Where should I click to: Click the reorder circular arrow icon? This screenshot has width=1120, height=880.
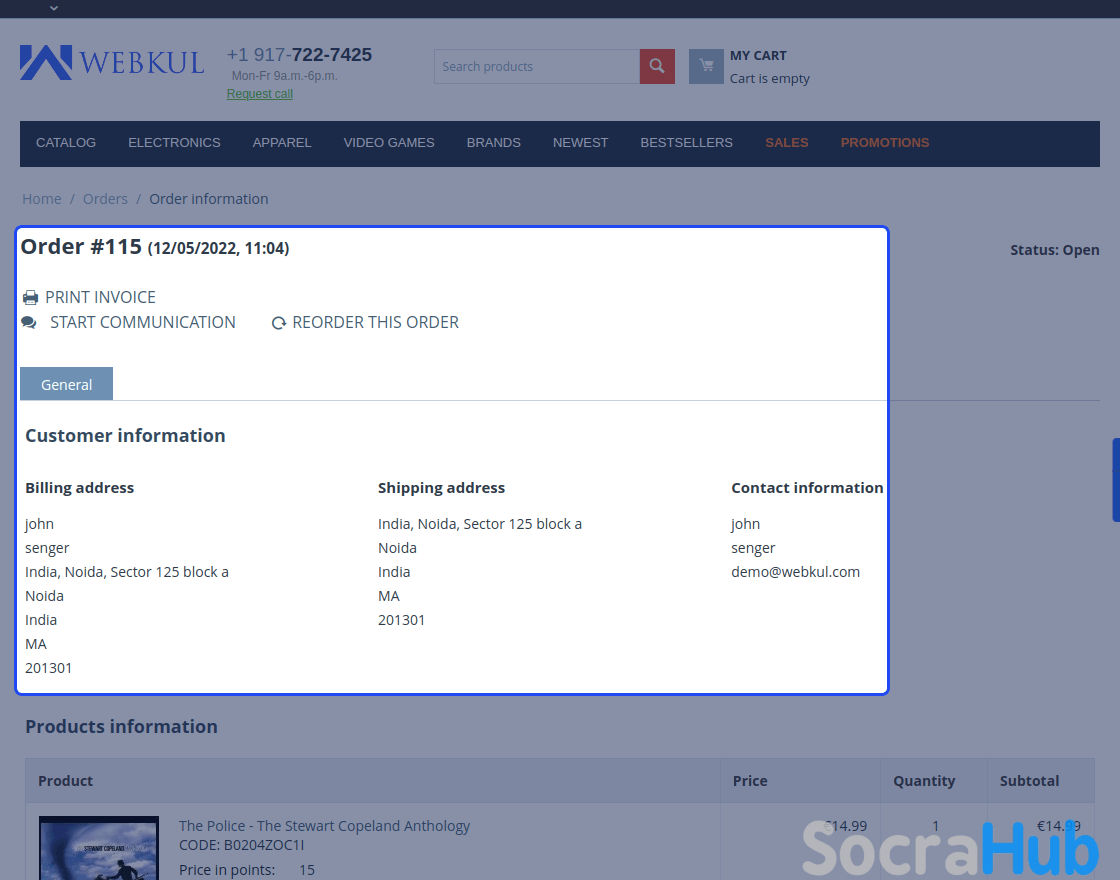(x=279, y=323)
